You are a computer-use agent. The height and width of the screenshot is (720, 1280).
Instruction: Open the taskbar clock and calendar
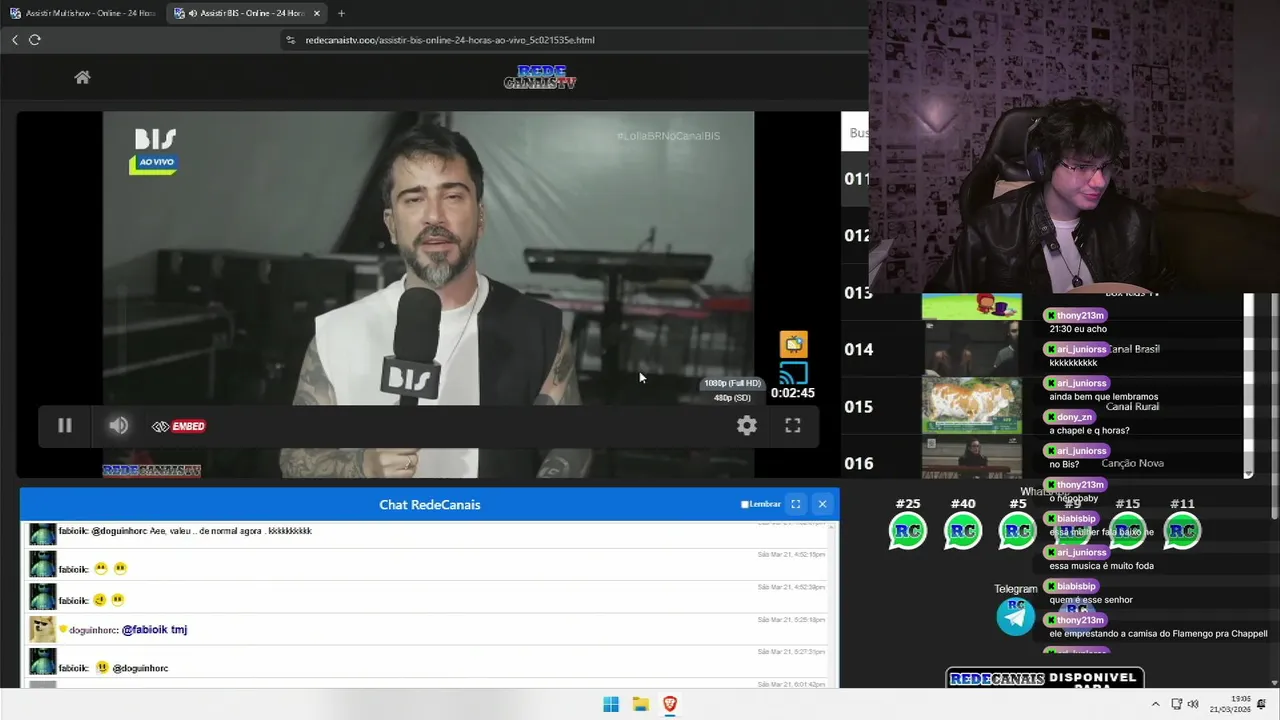1231,704
